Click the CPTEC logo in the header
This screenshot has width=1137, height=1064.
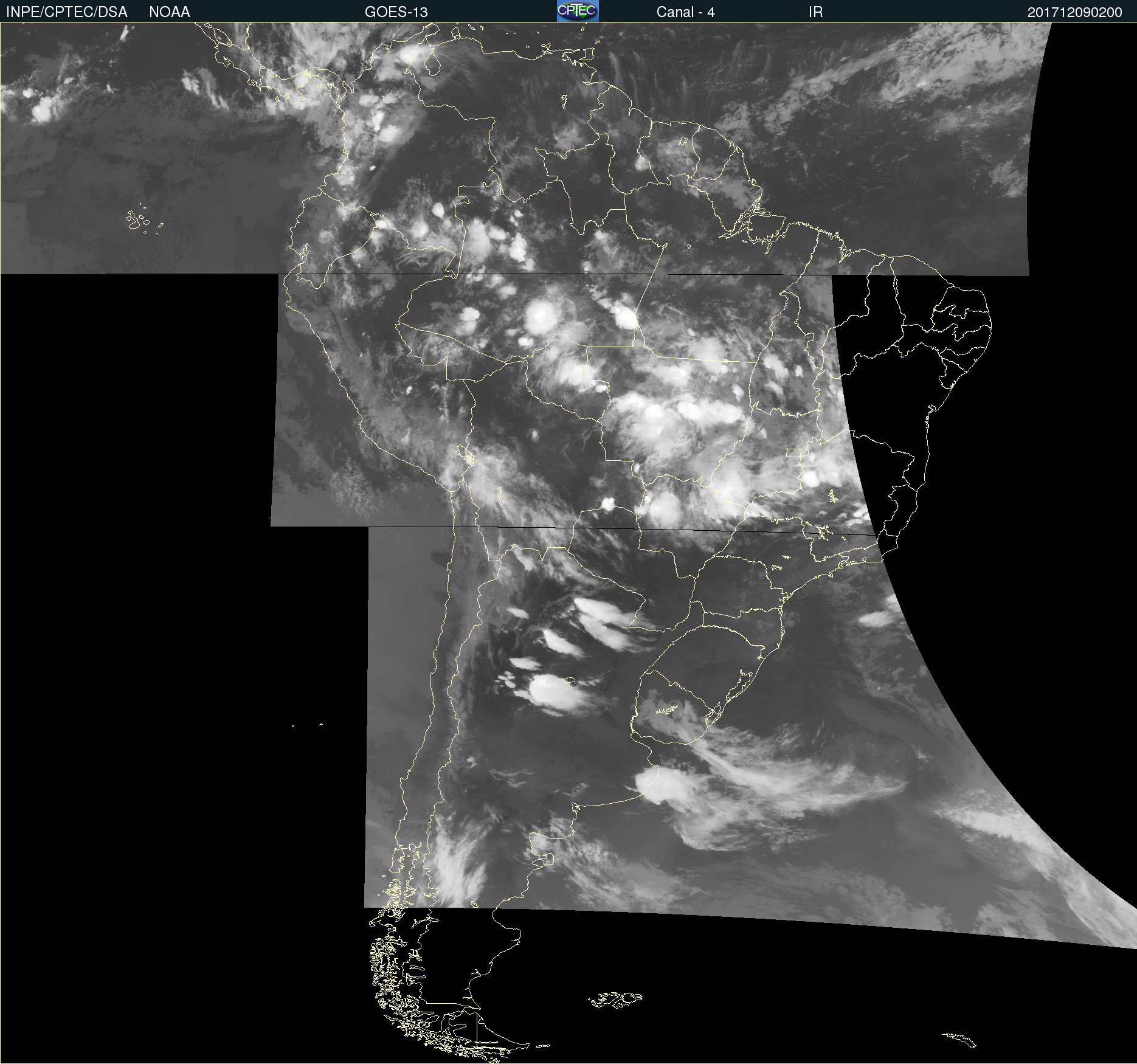click(578, 11)
